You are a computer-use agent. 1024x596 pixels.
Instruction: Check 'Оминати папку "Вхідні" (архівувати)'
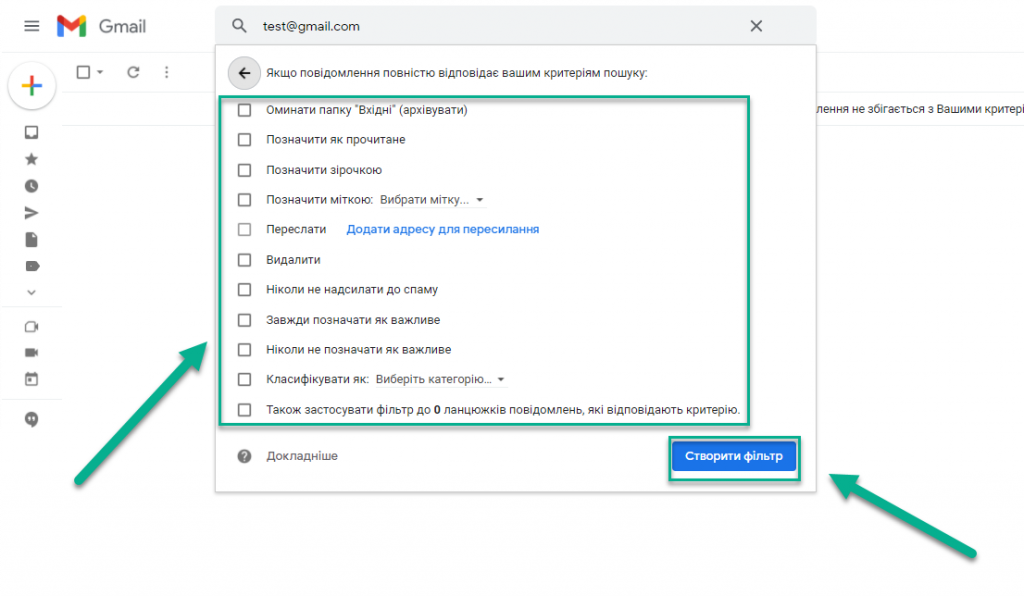coord(244,110)
